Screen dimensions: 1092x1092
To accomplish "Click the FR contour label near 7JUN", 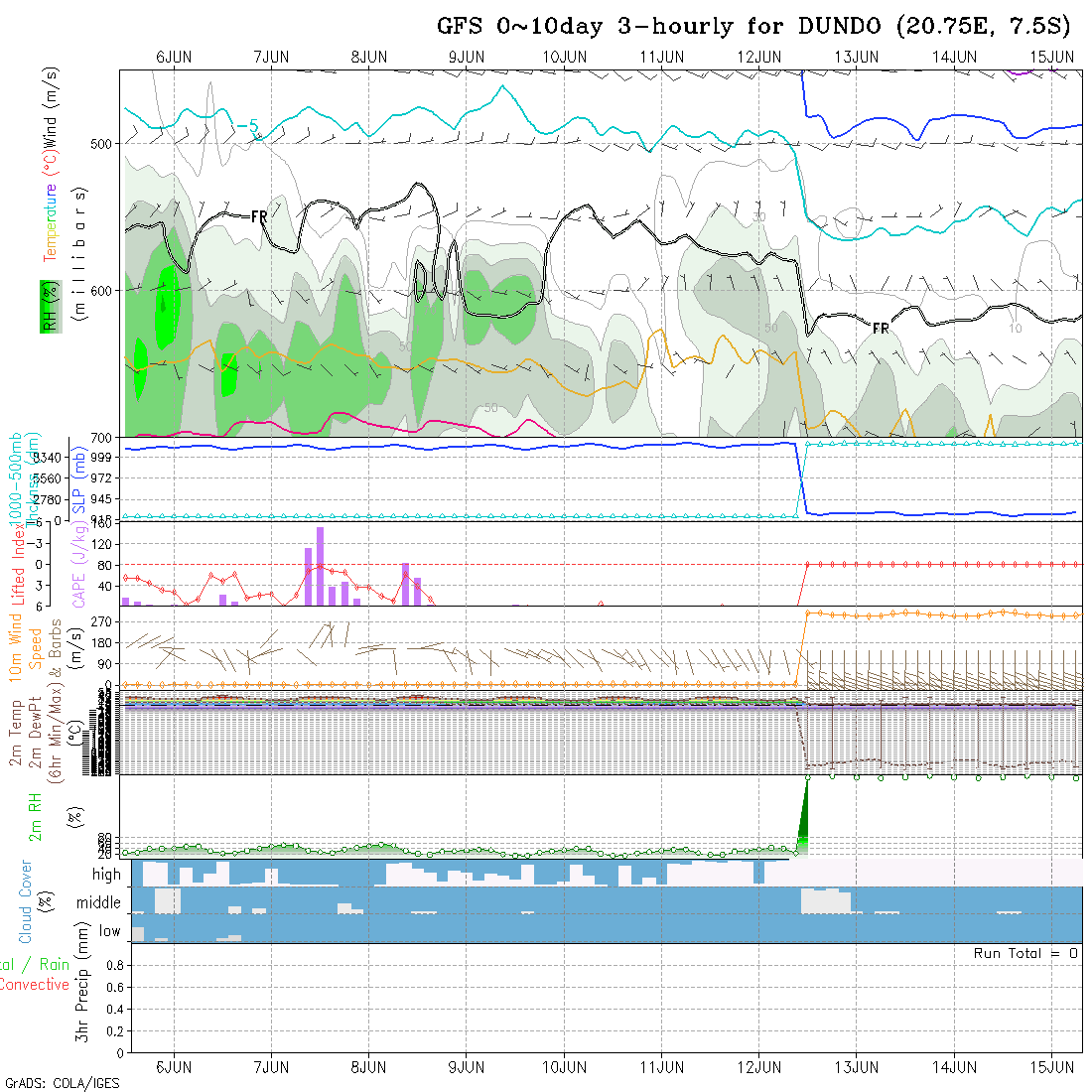I will pos(259,215).
